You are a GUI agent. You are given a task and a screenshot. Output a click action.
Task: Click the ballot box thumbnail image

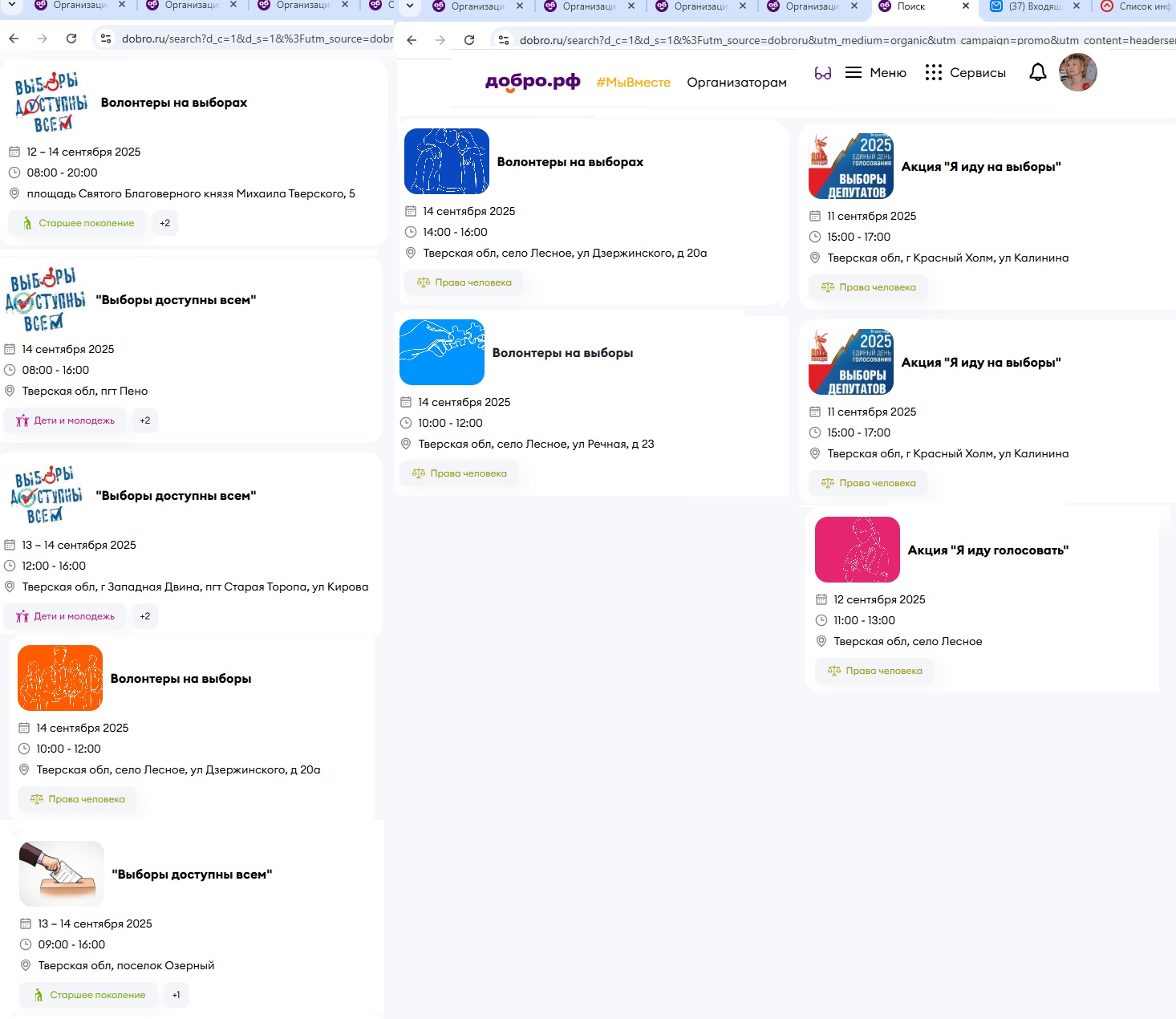62,874
